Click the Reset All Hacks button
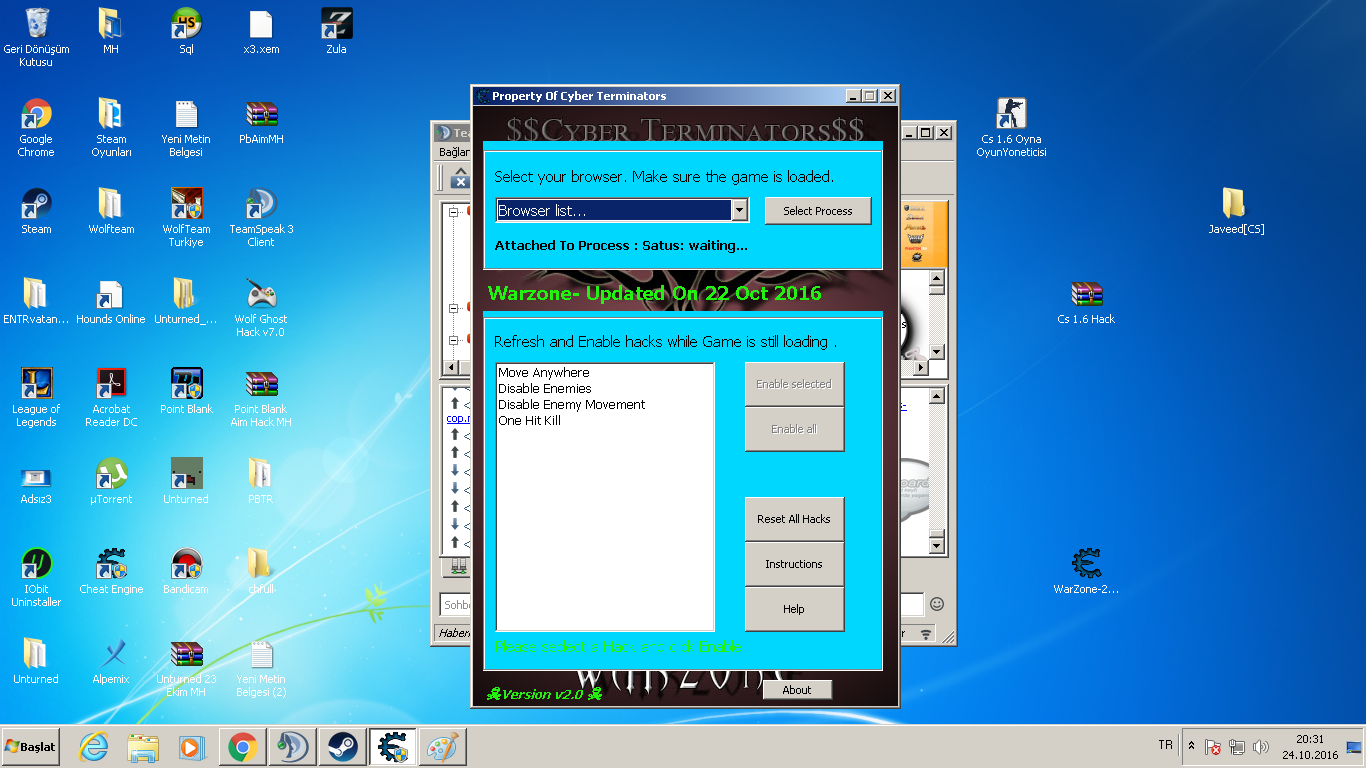1366x768 pixels. 794,519
